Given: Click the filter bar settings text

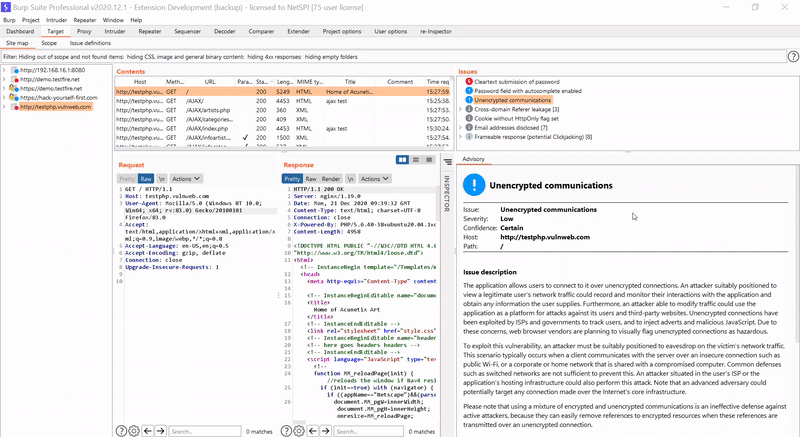Looking at the screenshot, I should pos(180,57).
